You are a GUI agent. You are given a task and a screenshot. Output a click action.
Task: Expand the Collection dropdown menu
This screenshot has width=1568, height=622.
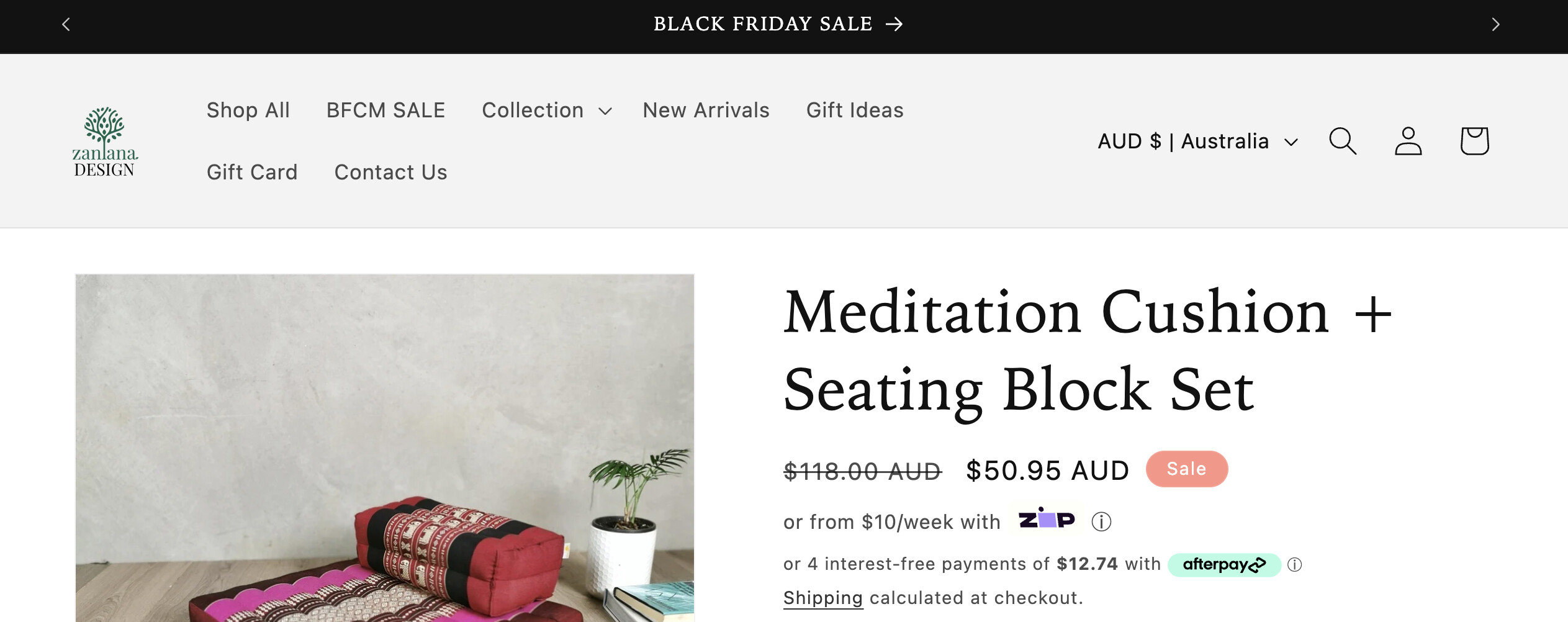click(x=546, y=110)
